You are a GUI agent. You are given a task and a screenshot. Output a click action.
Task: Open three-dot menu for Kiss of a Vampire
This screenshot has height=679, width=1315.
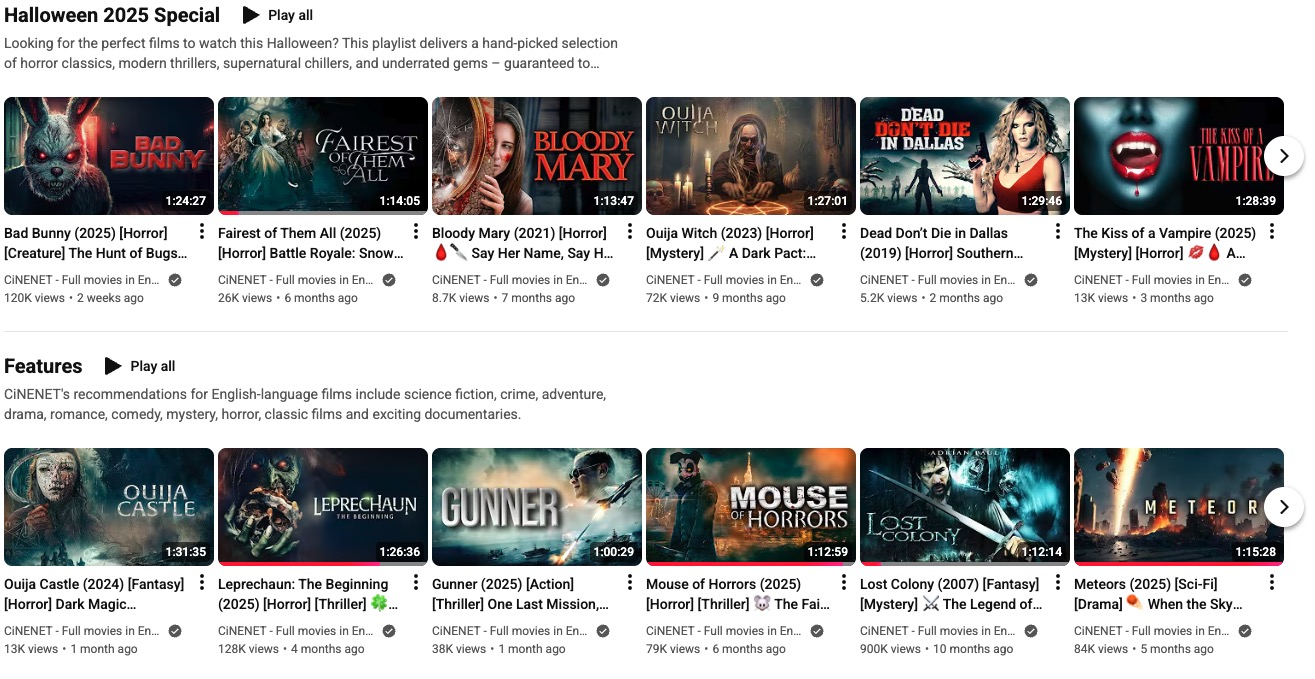1272,232
